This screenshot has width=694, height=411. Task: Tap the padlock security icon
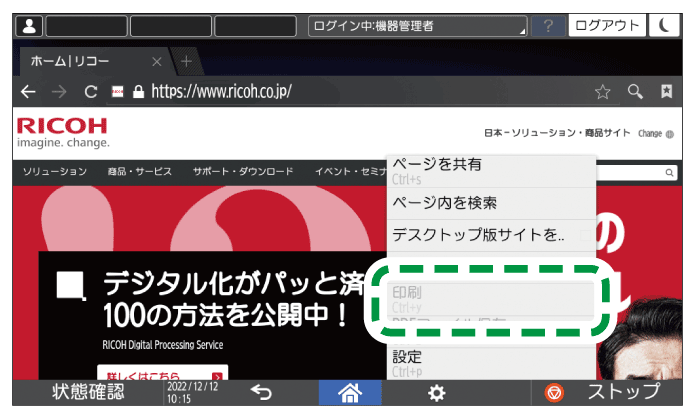(139, 92)
